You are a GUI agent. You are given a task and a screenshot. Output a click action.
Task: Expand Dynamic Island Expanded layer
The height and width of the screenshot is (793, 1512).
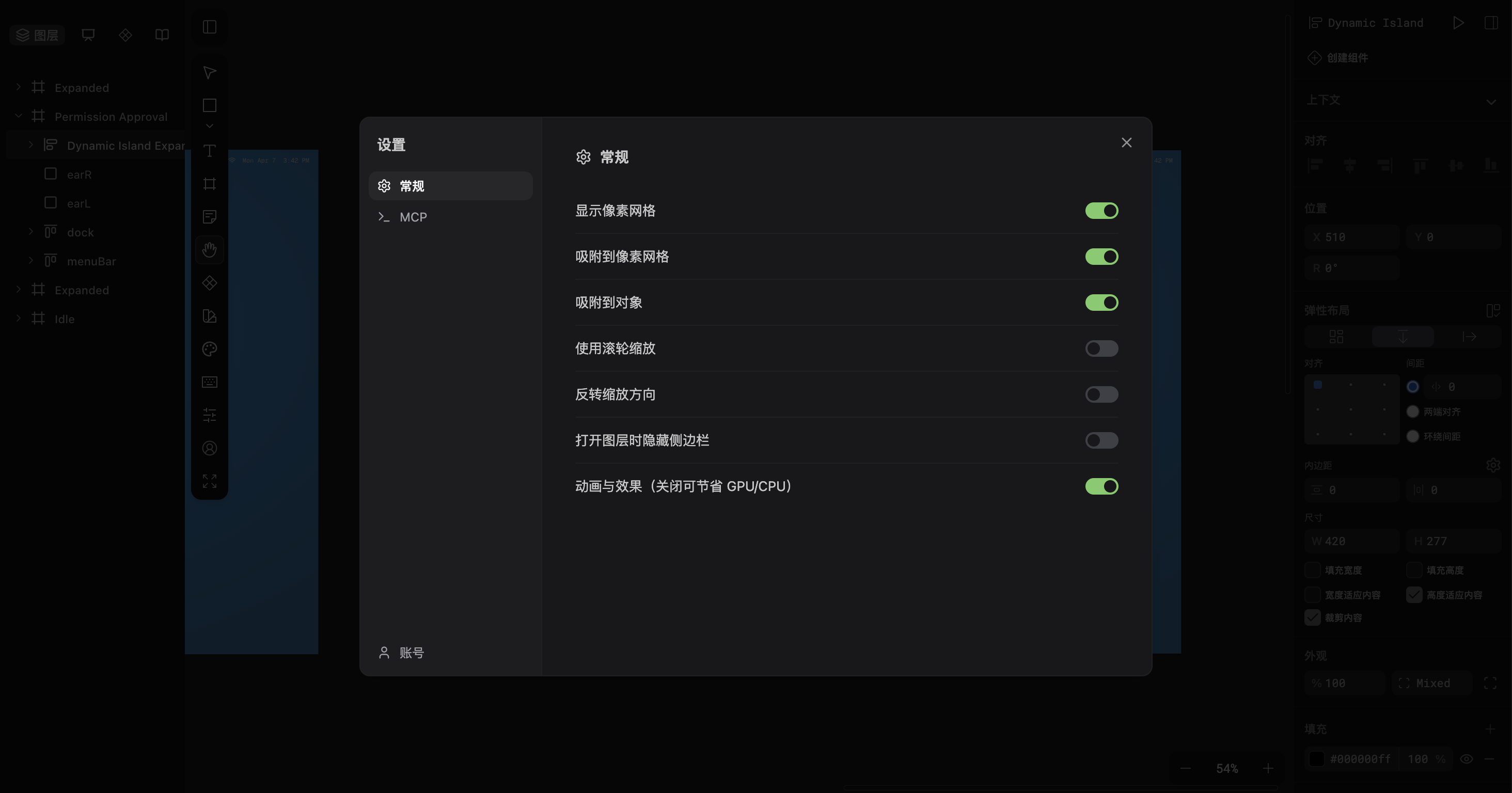(30, 145)
